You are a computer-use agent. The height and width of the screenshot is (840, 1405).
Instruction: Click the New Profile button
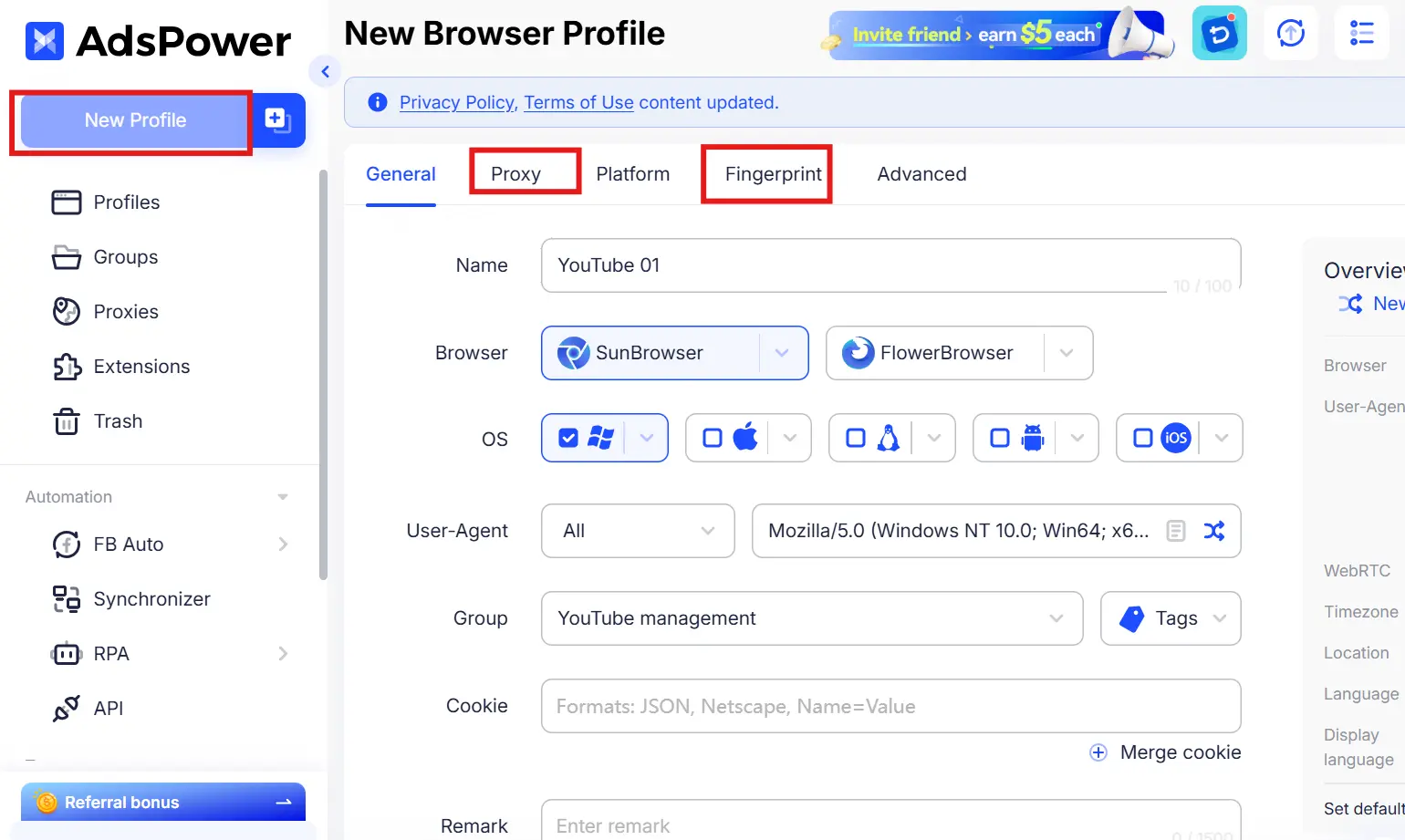click(x=135, y=120)
